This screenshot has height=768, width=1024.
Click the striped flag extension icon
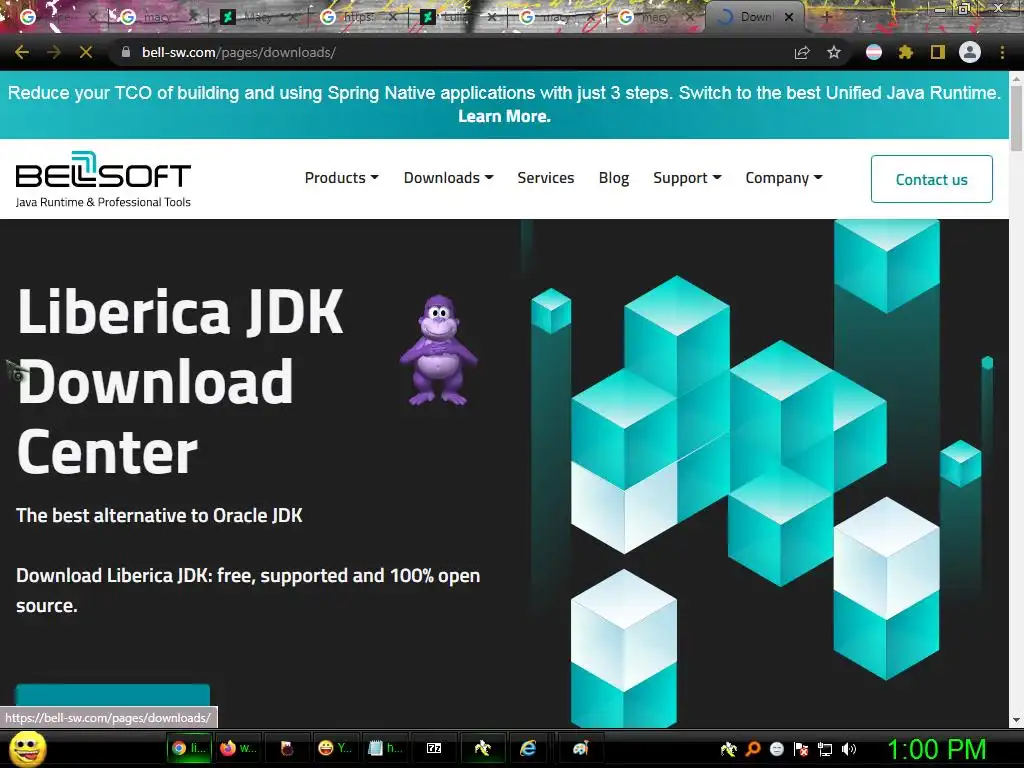[874, 52]
